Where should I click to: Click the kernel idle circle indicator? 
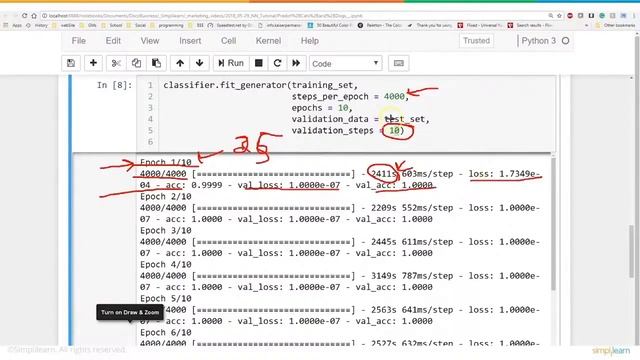(565, 41)
